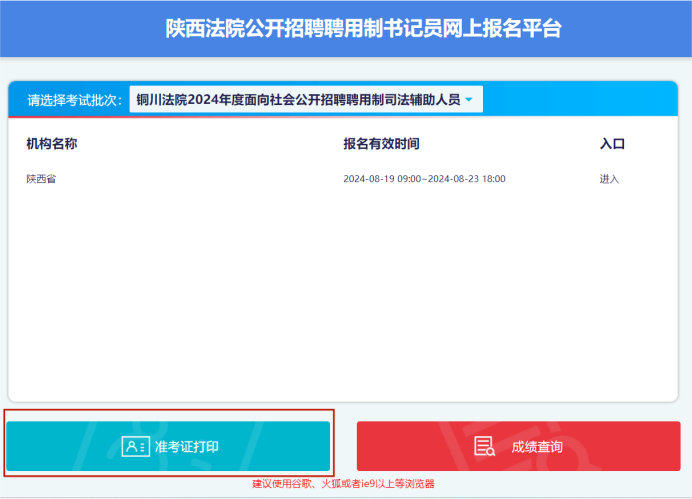
Task: Click the 报名有效时间 column header
Action: [381, 144]
